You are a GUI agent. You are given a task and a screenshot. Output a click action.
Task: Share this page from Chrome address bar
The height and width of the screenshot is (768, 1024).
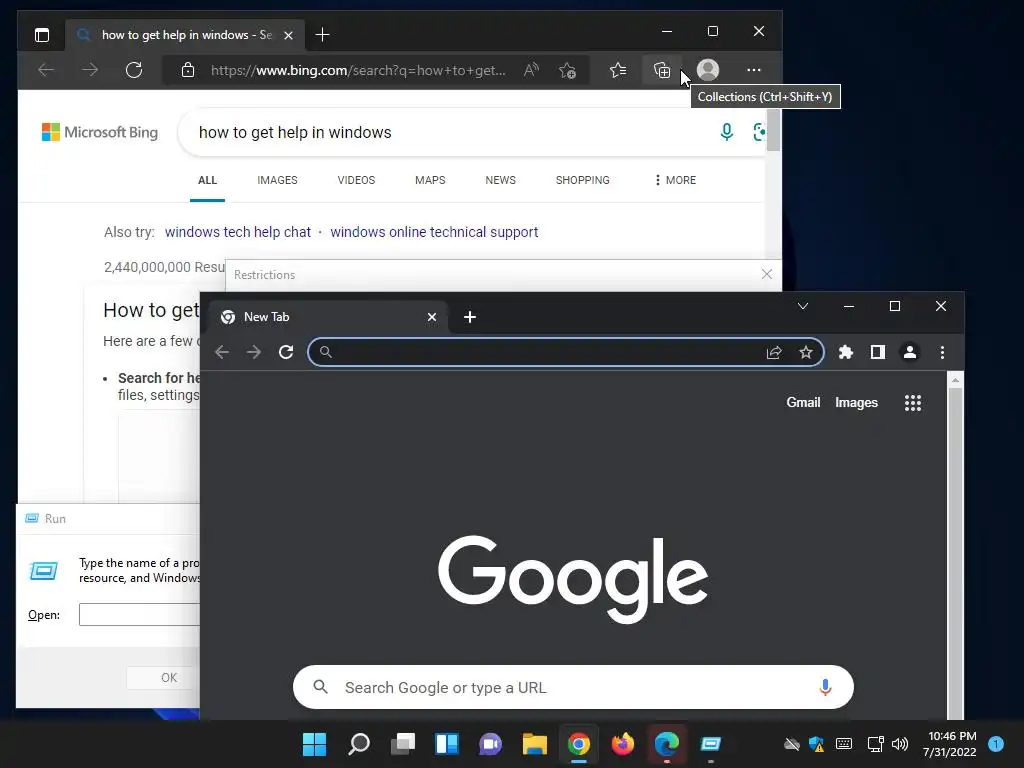tap(774, 353)
